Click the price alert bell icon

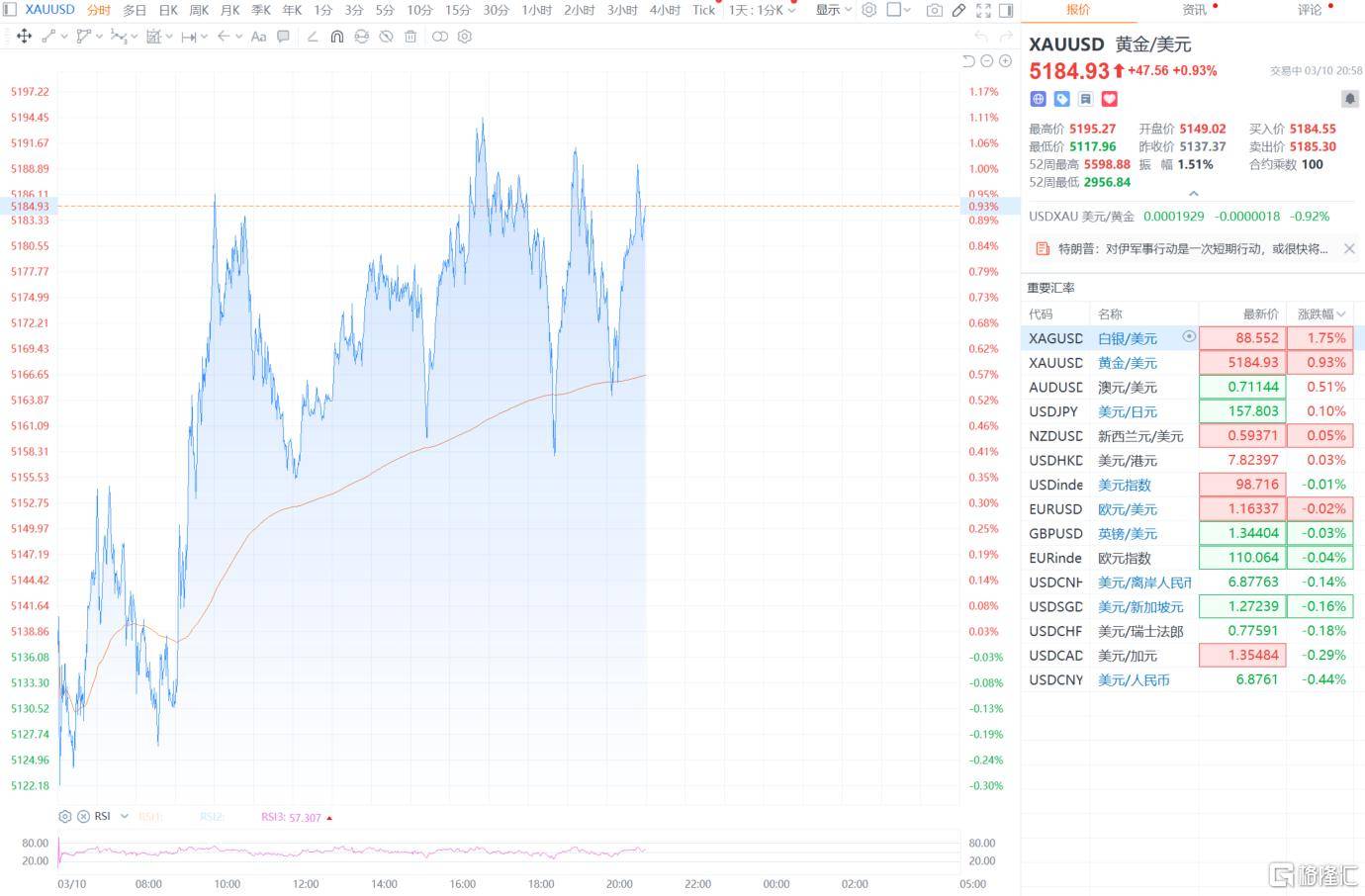point(1349,99)
